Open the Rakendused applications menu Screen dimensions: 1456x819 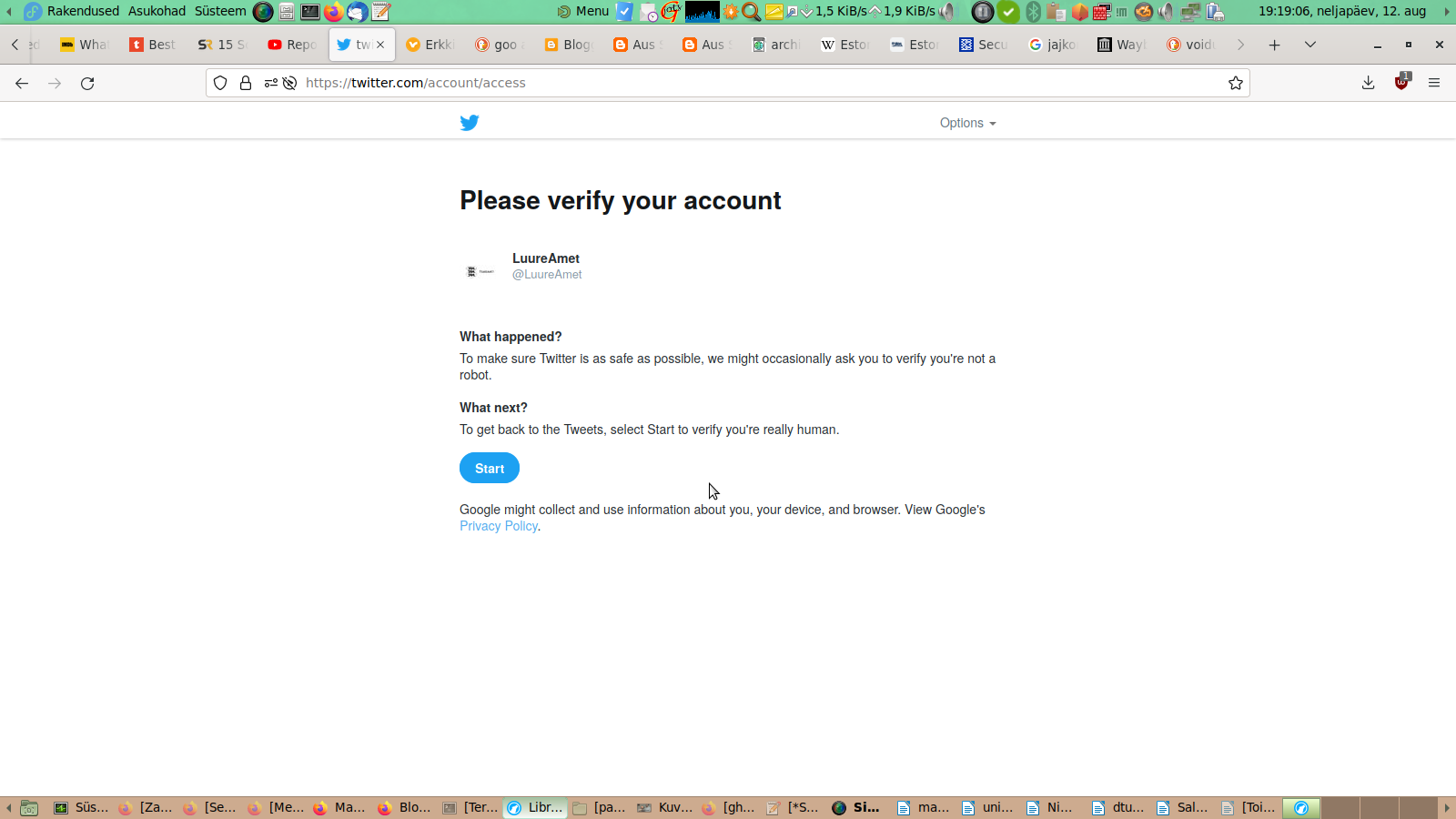click(83, 11)
